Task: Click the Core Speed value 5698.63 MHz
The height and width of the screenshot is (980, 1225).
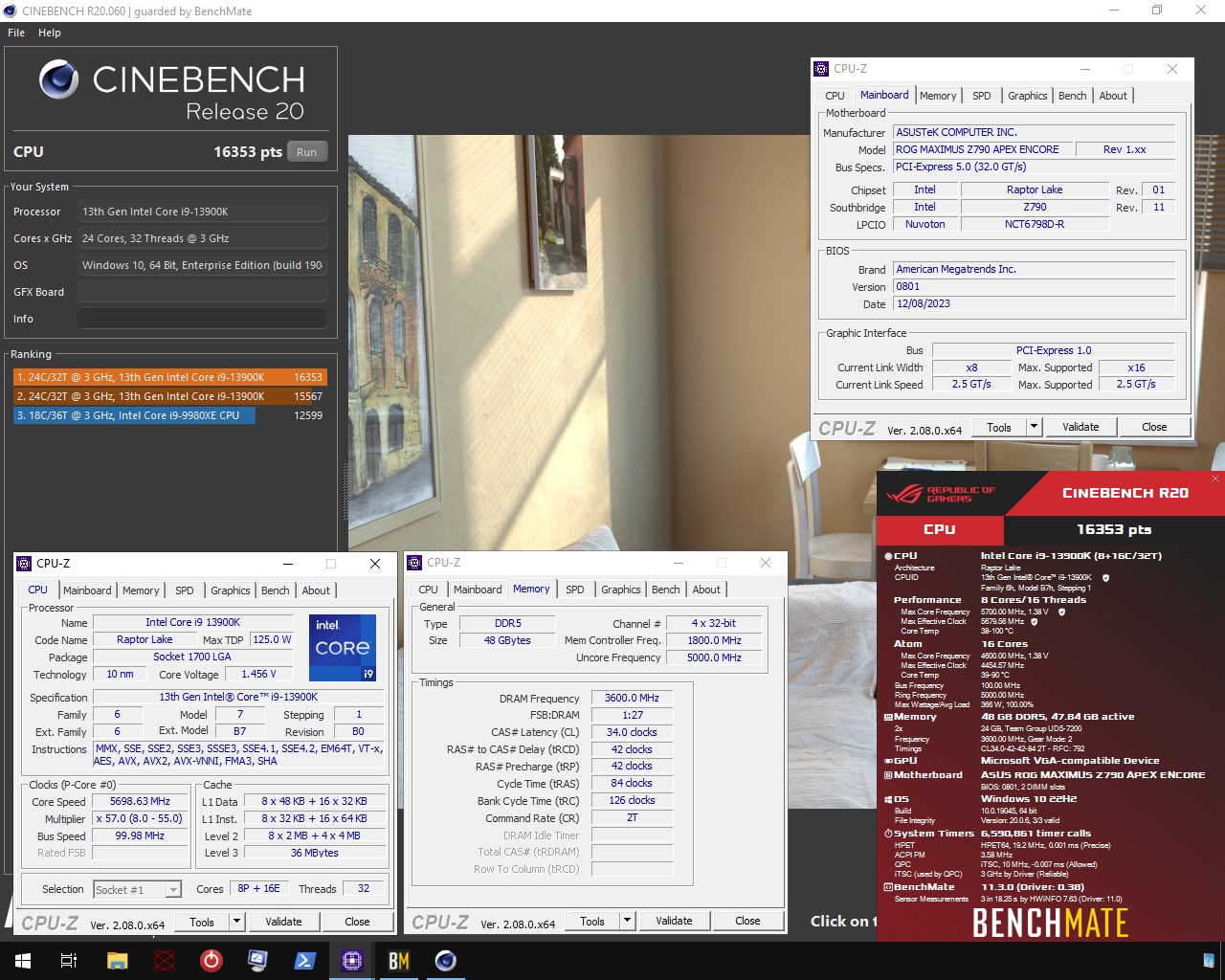Action: (140, 802)
